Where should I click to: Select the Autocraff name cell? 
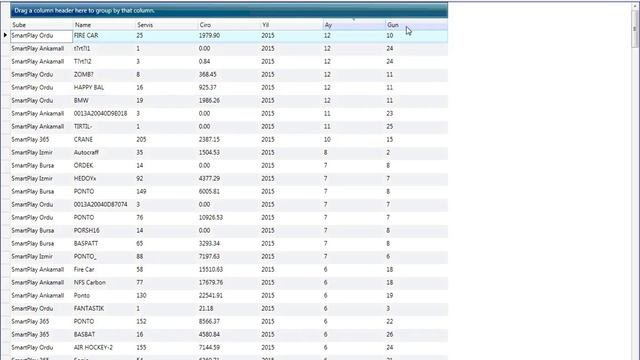coord(104,153)
